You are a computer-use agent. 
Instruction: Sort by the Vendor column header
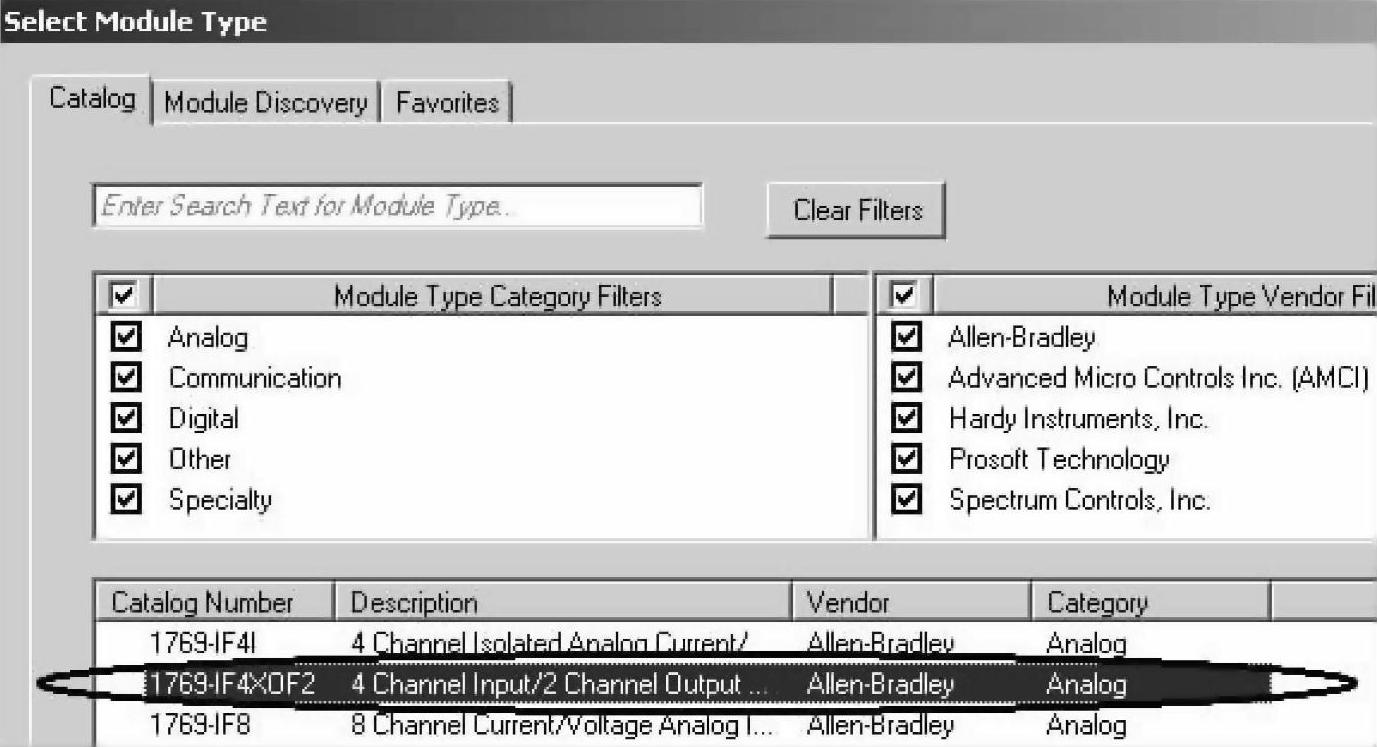(911, 602)
